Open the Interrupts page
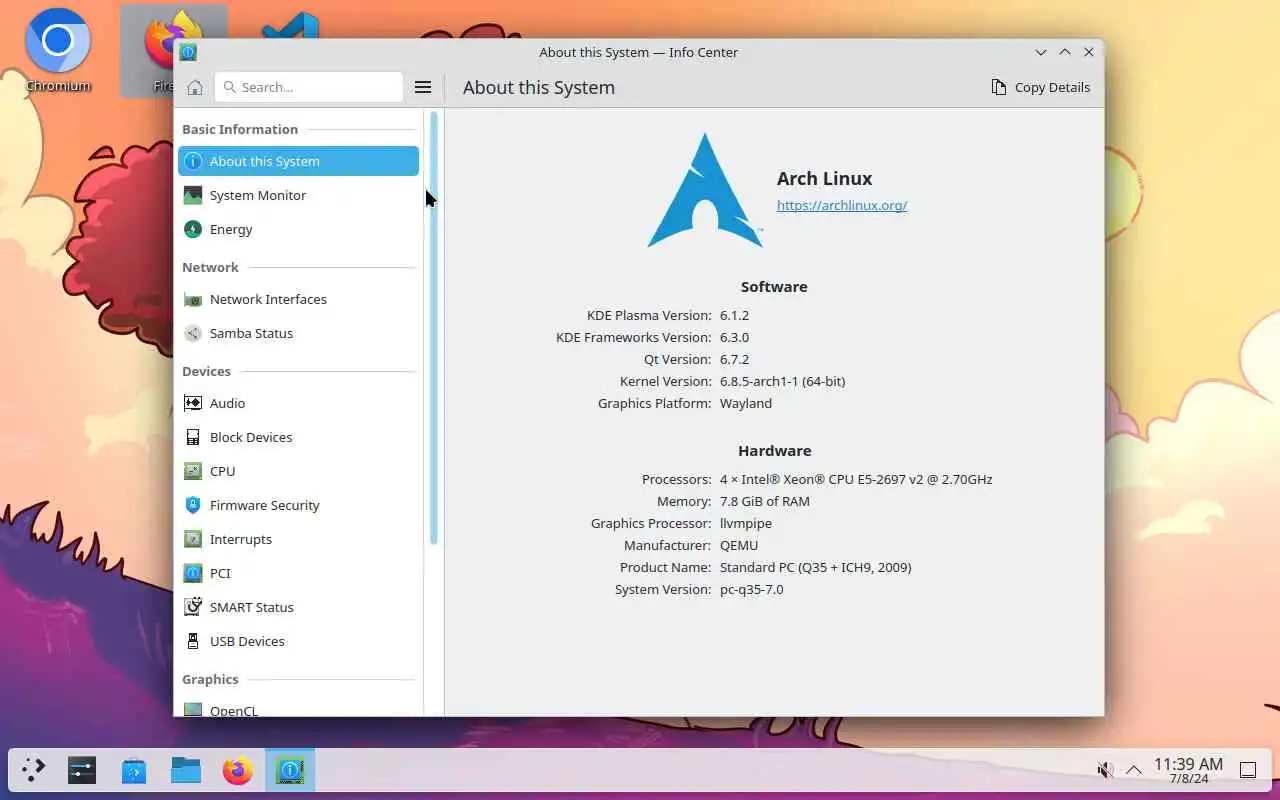The image size is (1280, 800). 298,539
